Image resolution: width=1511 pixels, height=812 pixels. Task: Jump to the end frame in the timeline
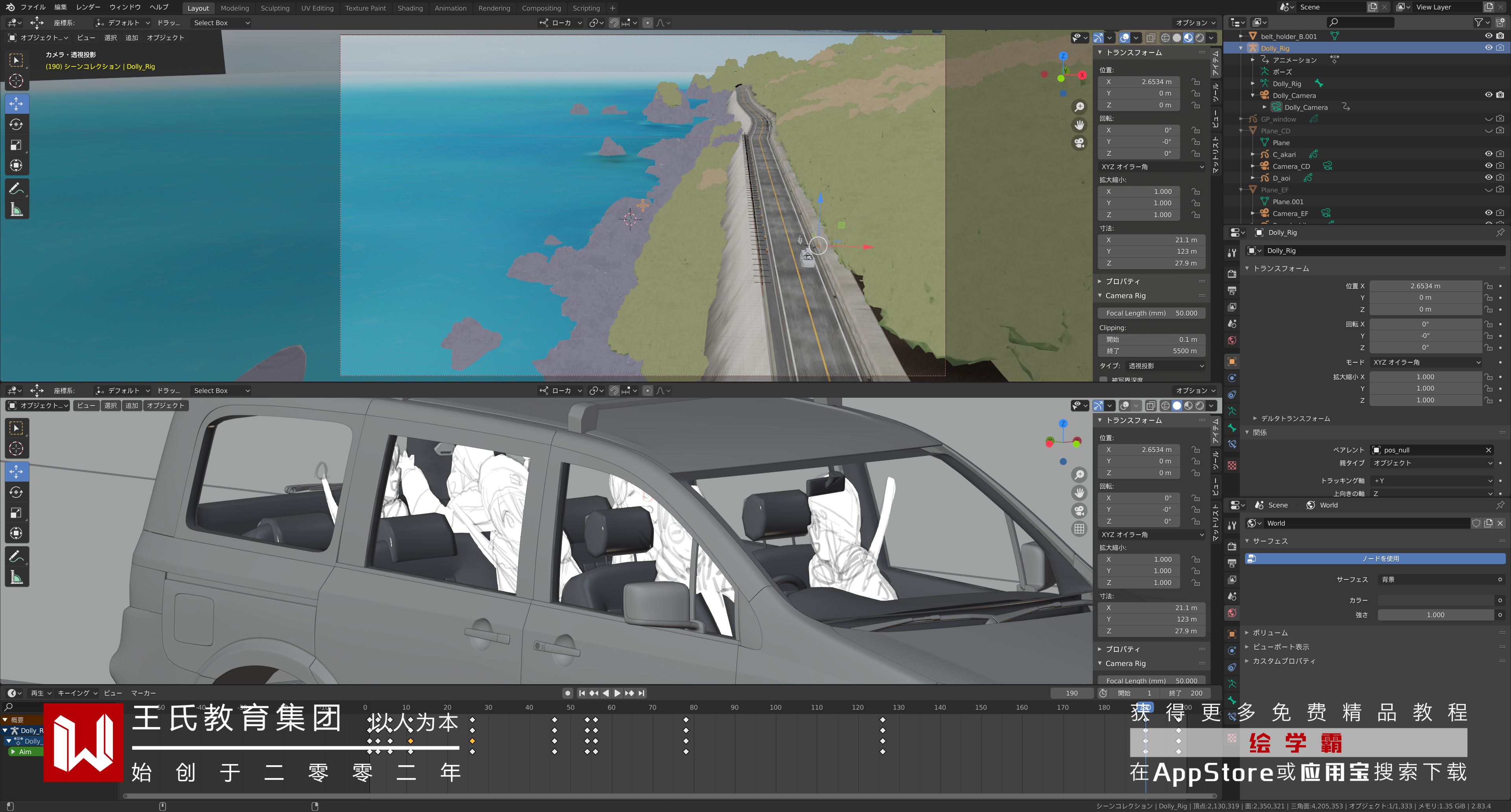click(x=642, y=693)
